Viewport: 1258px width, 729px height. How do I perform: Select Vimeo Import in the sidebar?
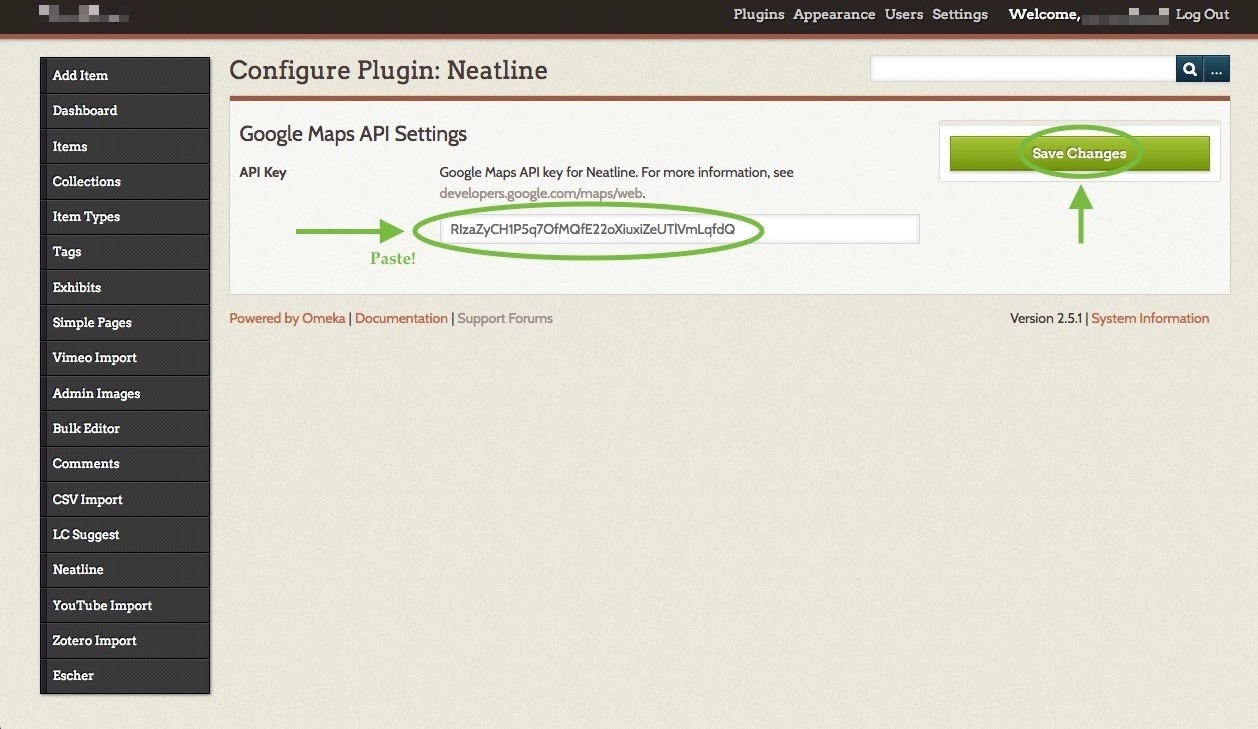tap(125, 358)
